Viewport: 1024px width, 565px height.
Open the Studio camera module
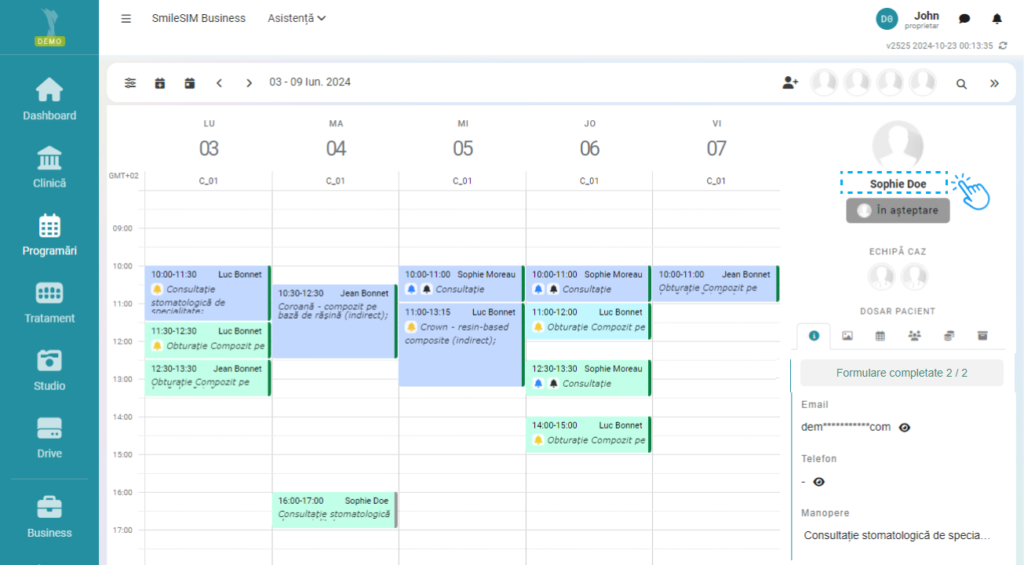[49, 369]
